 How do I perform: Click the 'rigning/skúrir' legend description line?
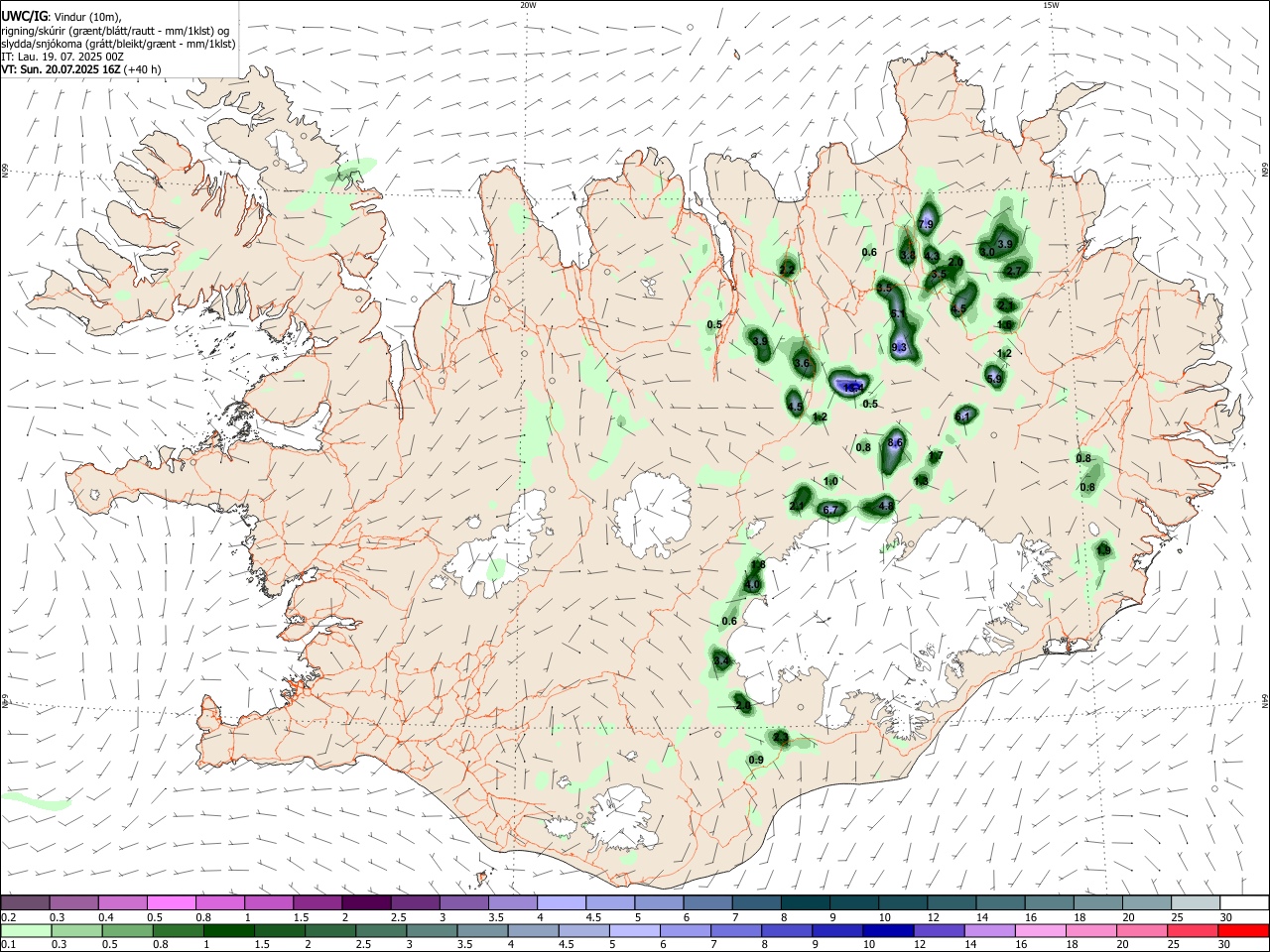pos(115,30)
